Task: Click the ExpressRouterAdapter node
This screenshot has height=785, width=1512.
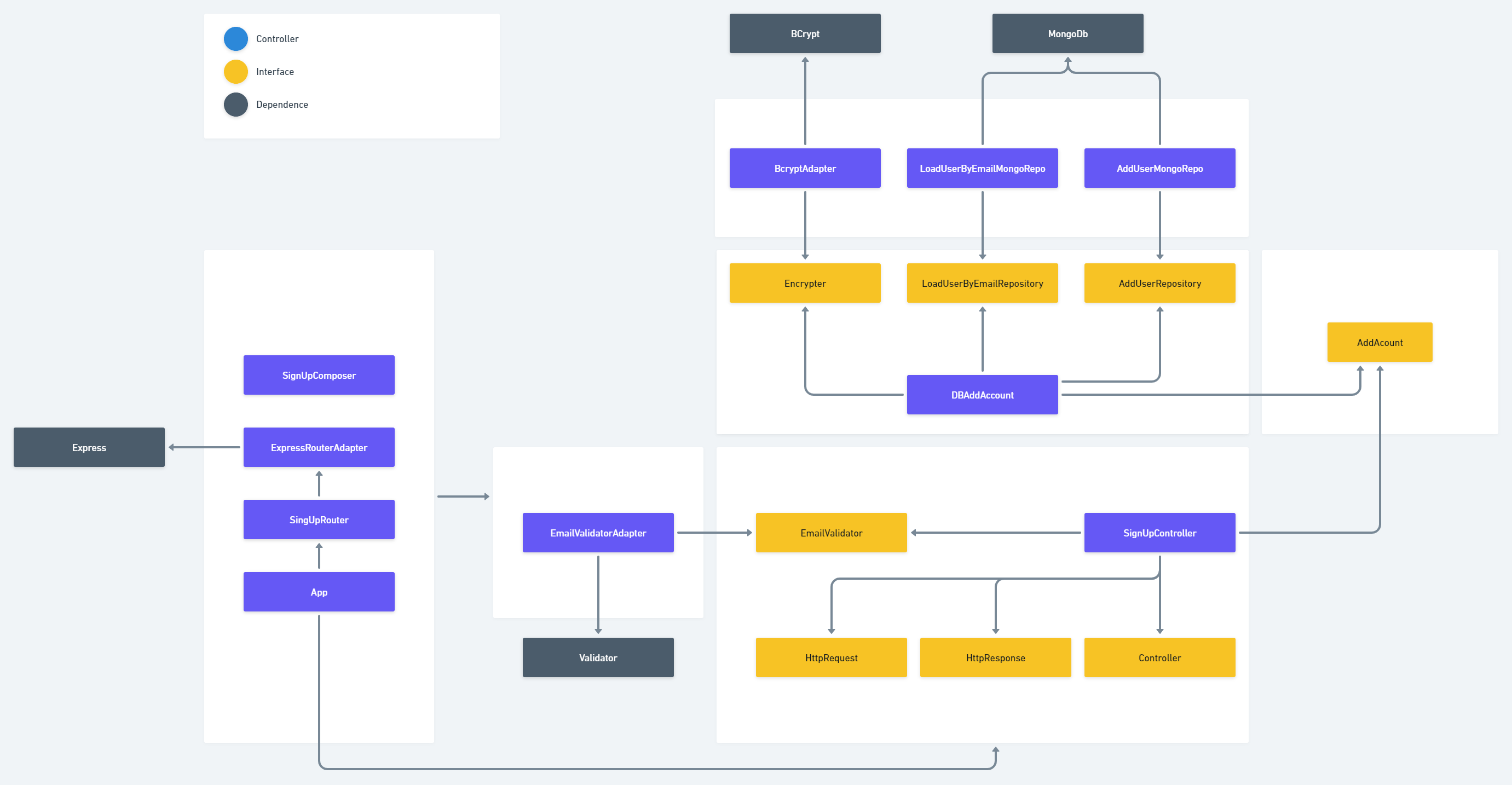Action: click(319, 447)
